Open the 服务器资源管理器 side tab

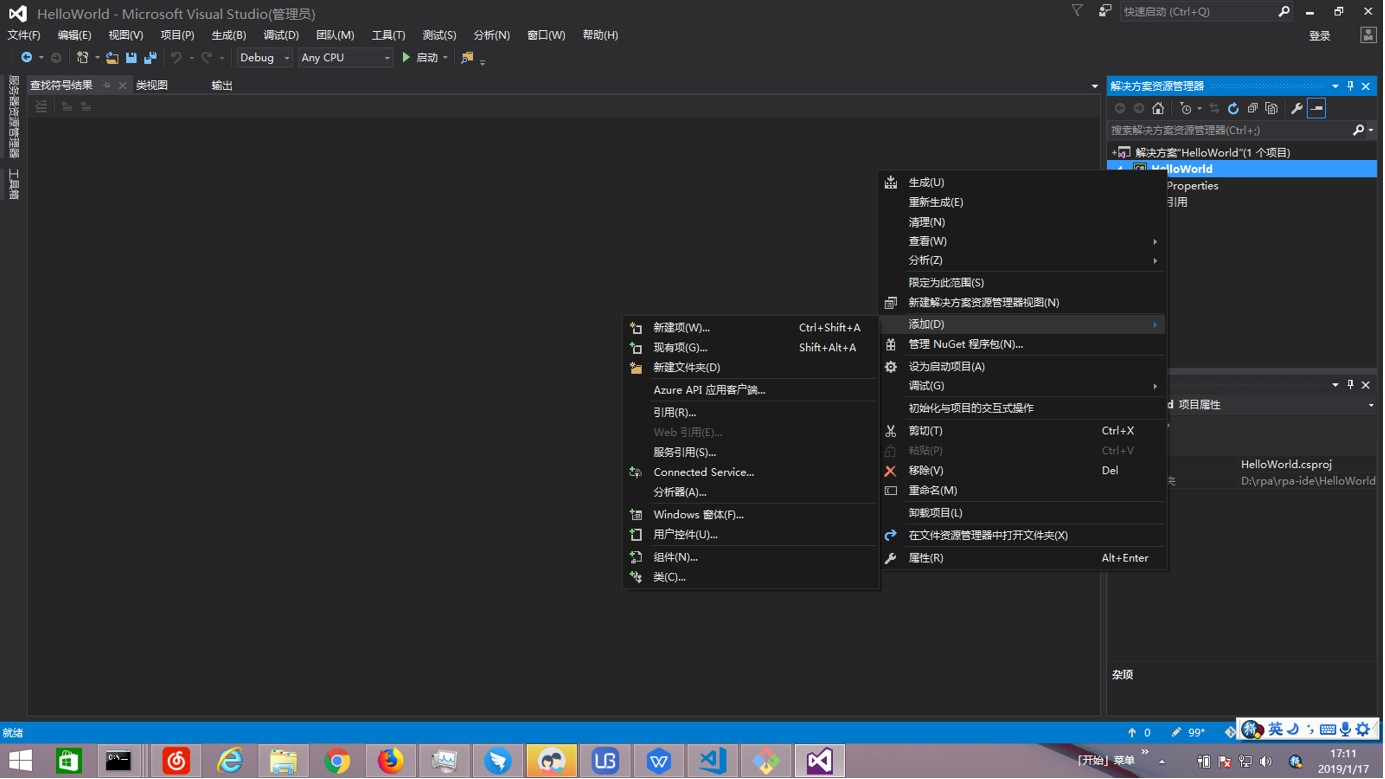pos(14,117)
